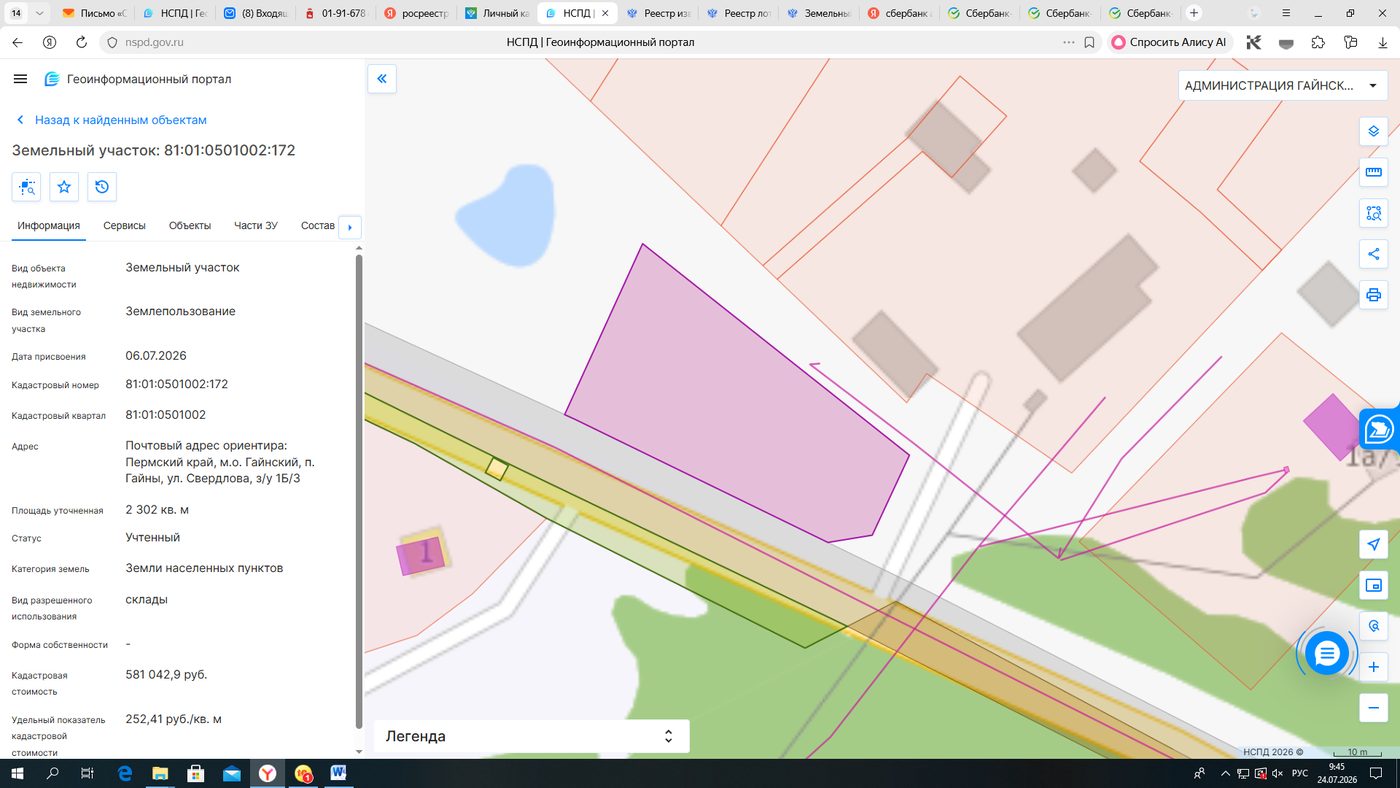The image size is (1400, 788).
Task: Add parcel to favorites star icon
Action: tap(64, 187)
